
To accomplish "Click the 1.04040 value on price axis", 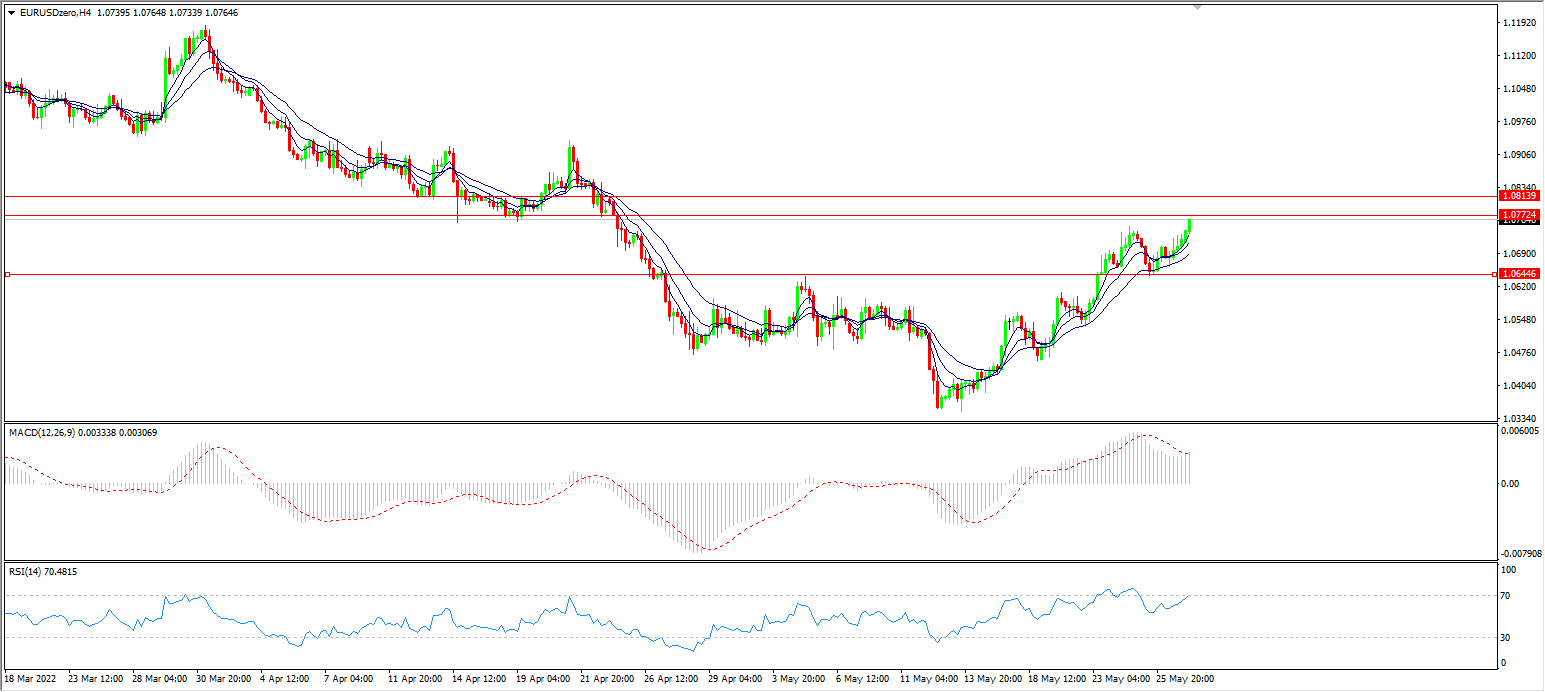I will [1519, 386].
